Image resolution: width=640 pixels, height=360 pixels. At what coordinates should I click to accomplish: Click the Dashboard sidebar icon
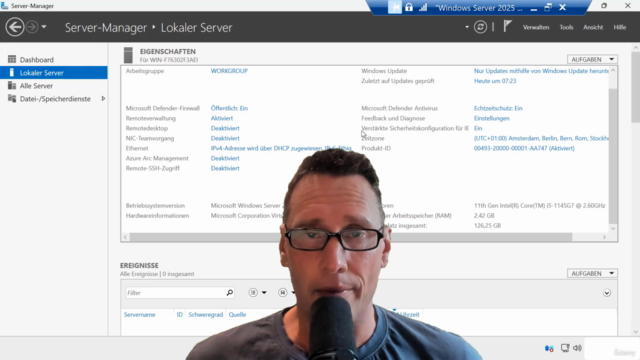click(x=12, y=60)
